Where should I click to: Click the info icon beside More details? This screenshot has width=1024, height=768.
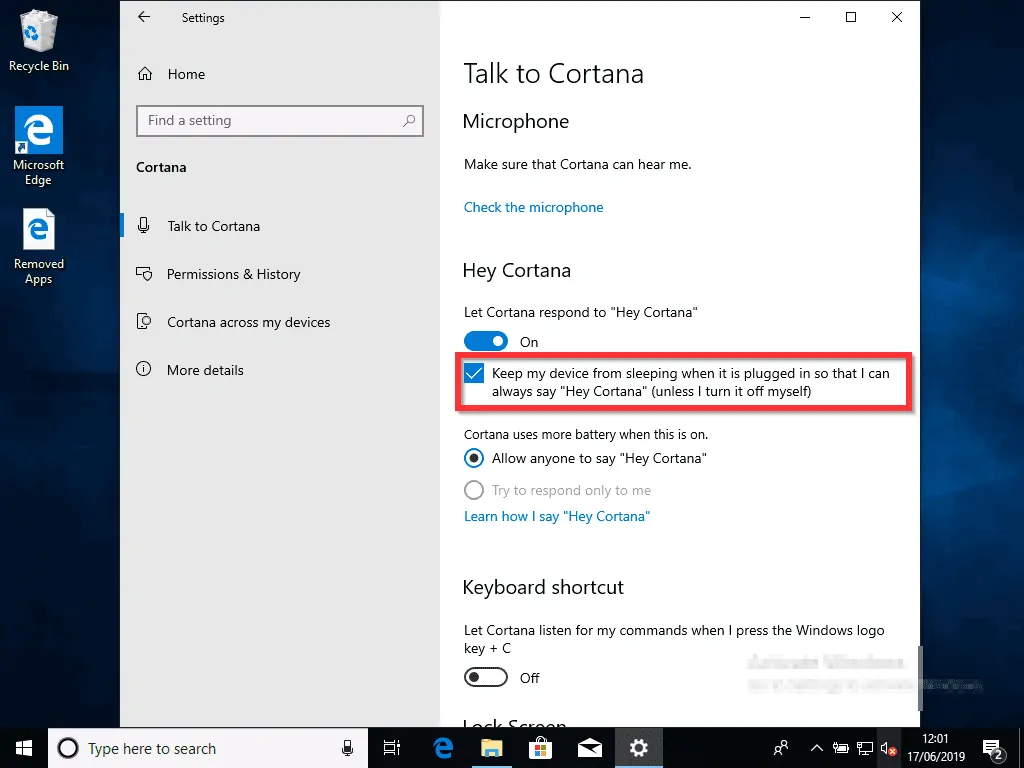[x=144, y=369]
